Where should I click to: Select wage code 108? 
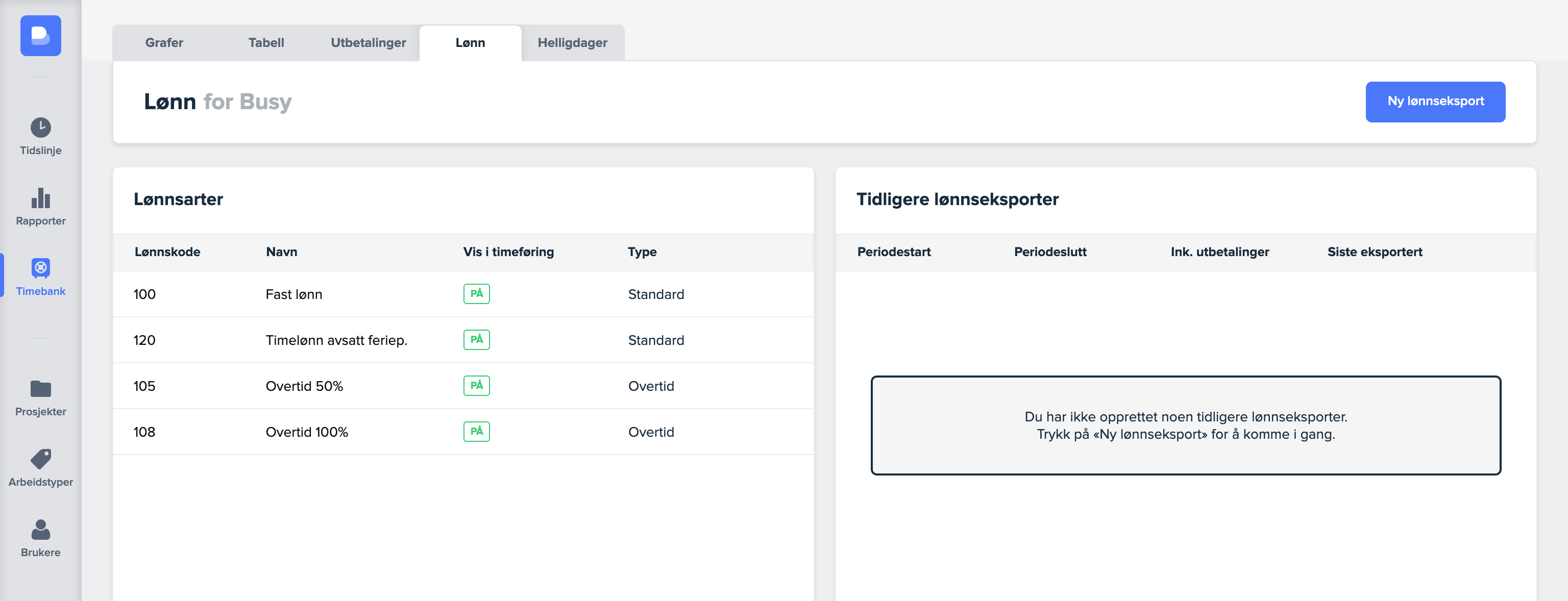[144, 432]
